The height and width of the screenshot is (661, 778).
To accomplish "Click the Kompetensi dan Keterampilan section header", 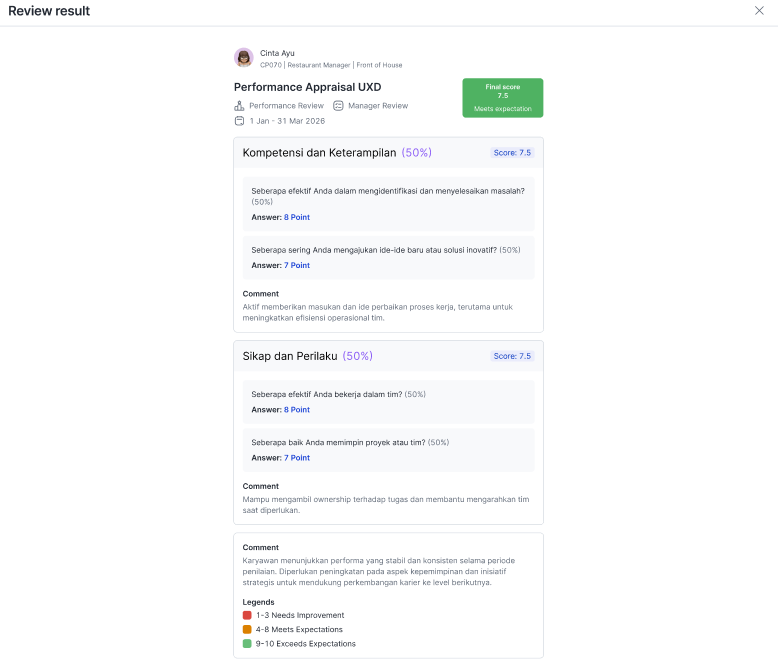I will coord(389,153).
